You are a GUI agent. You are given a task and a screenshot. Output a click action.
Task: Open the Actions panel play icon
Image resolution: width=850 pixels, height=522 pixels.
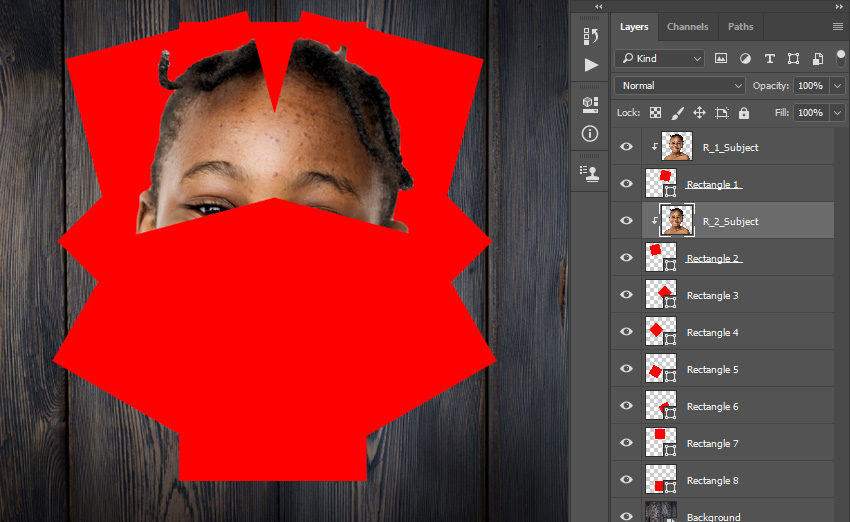[591, 65]
